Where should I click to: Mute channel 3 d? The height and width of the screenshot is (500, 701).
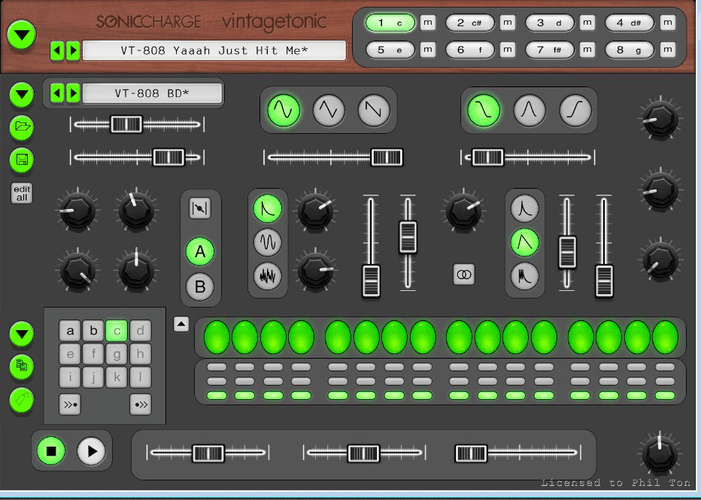587,22
